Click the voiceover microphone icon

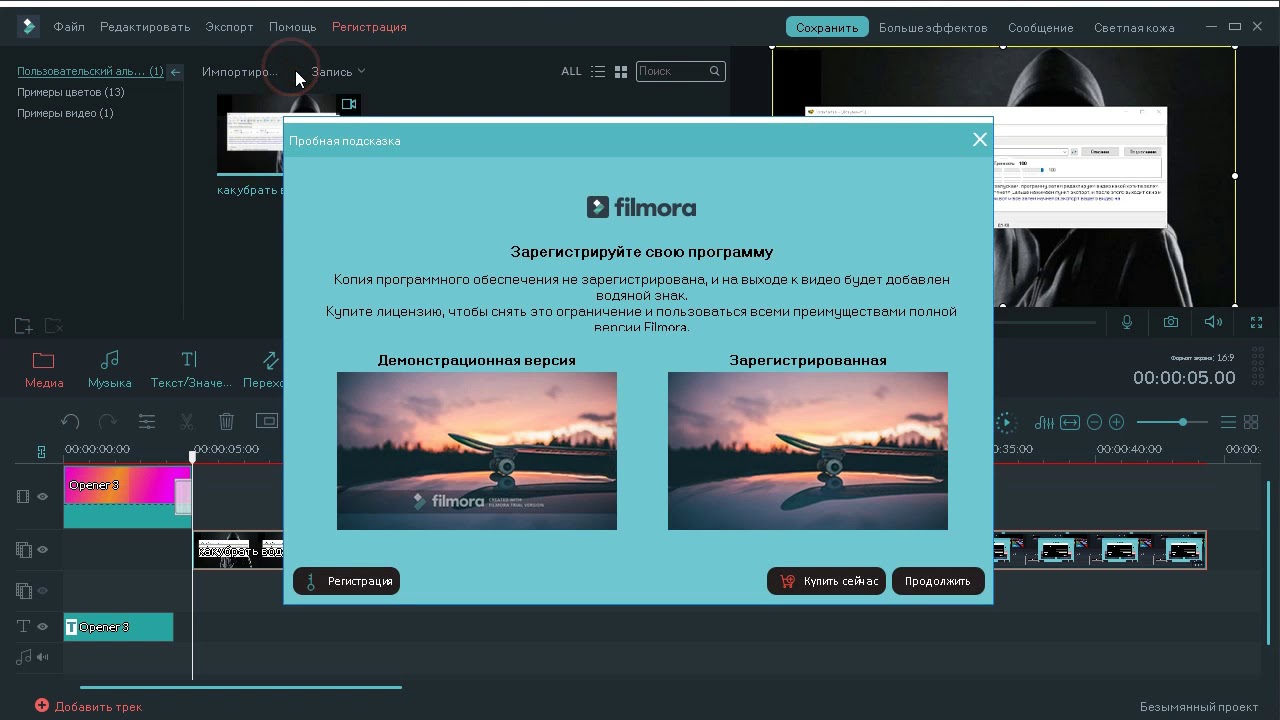[x=1127, y=322]
